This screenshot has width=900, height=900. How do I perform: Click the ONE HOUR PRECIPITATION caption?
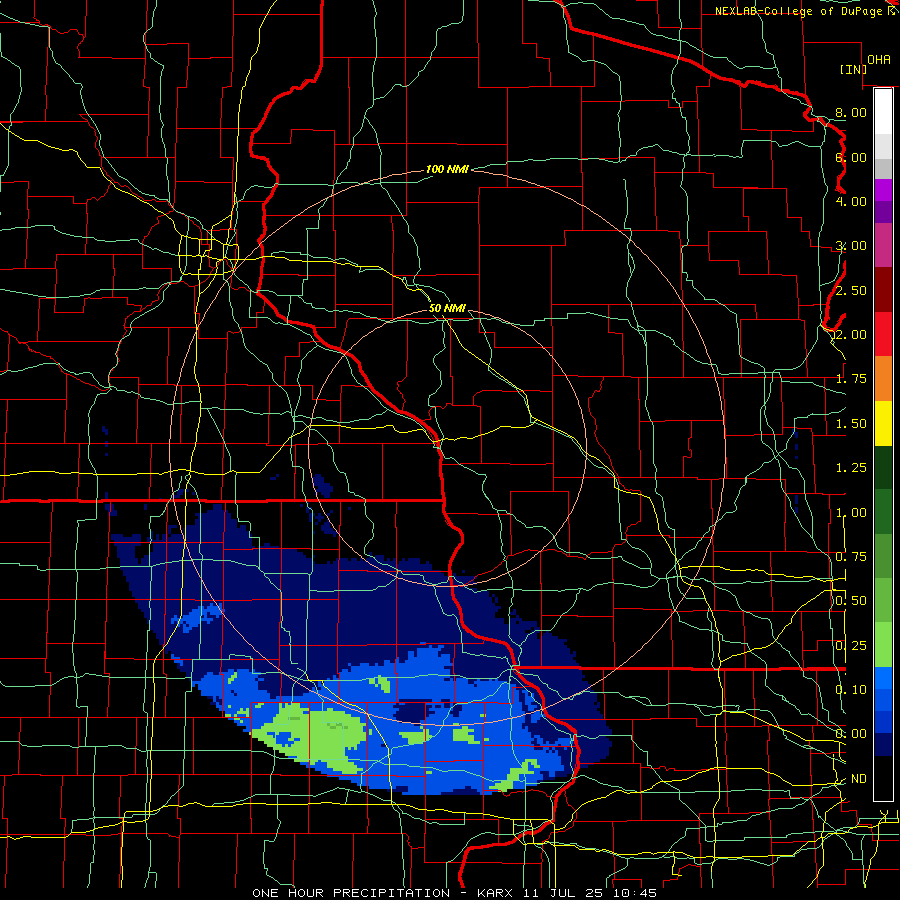coord(351,893)
